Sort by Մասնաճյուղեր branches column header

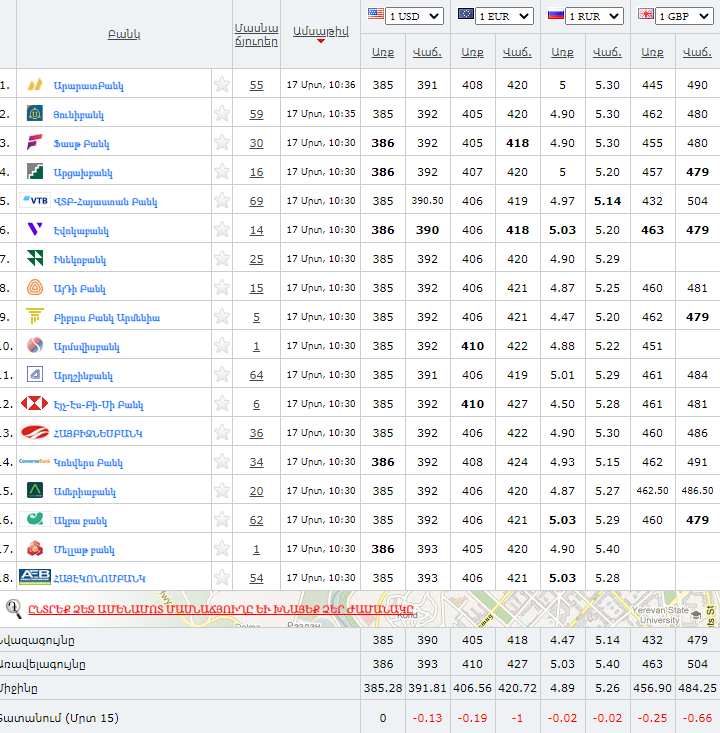pos(256,35)
